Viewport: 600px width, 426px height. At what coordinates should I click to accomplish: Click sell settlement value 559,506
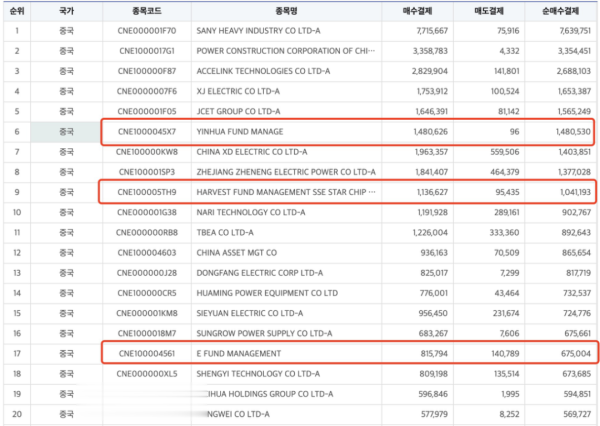click(x=505, y=152)
